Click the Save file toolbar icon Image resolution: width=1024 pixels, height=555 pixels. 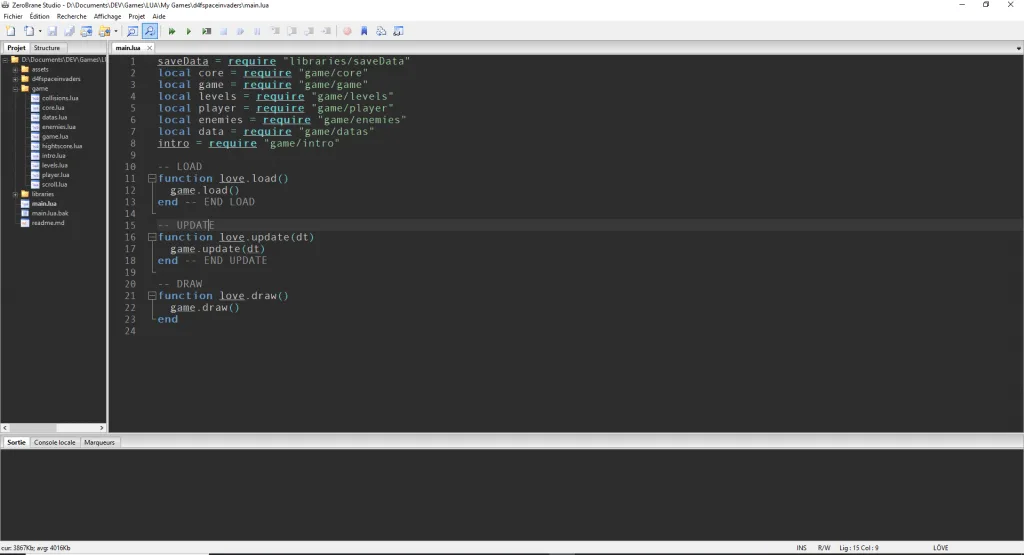[53, 31]
